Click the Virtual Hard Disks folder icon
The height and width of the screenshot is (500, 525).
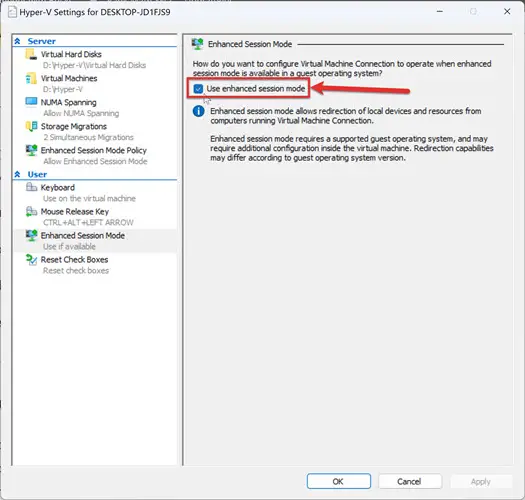(31, 54)
